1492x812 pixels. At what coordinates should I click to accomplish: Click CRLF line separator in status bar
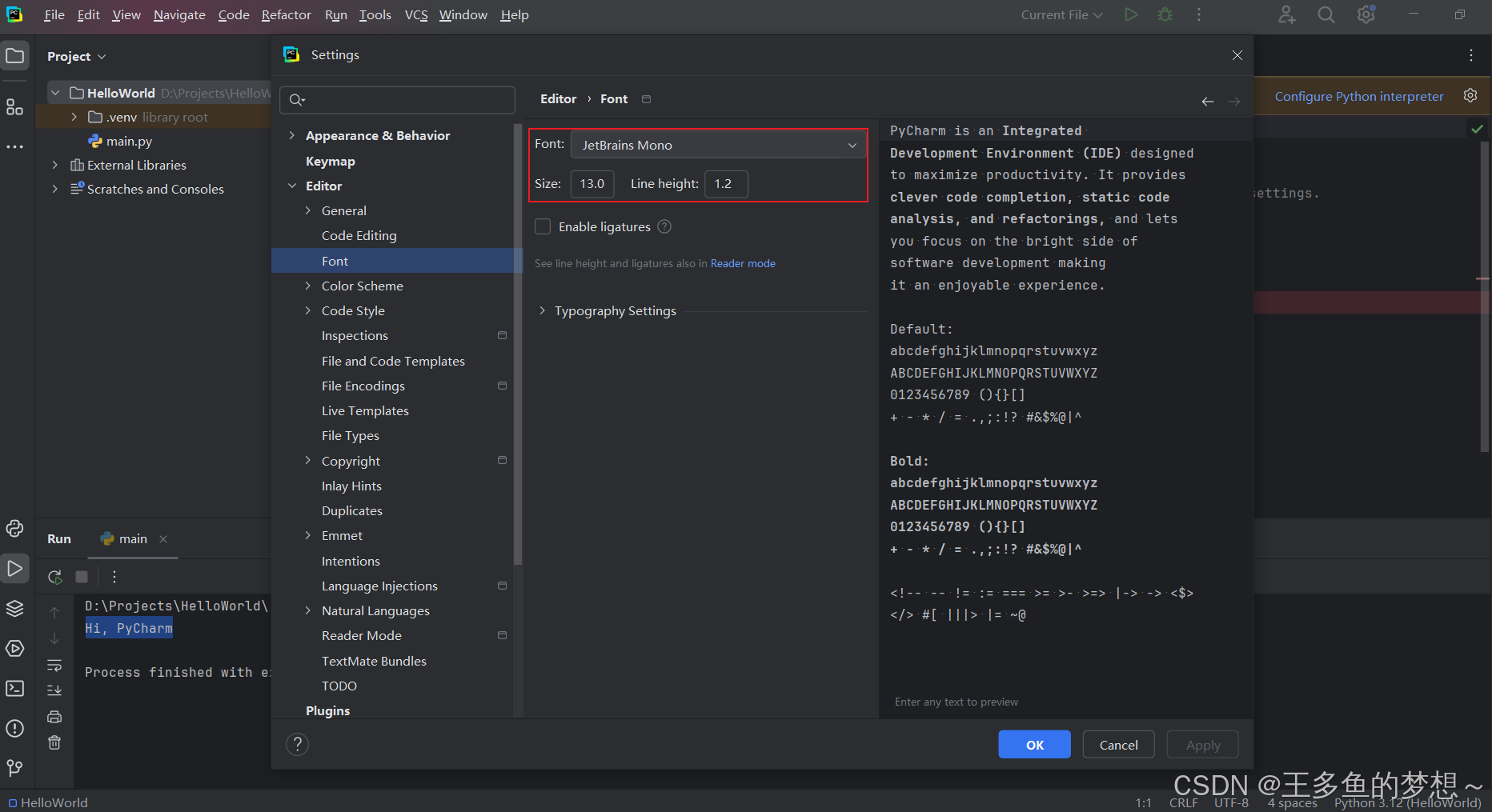(x=1183, y=802)
